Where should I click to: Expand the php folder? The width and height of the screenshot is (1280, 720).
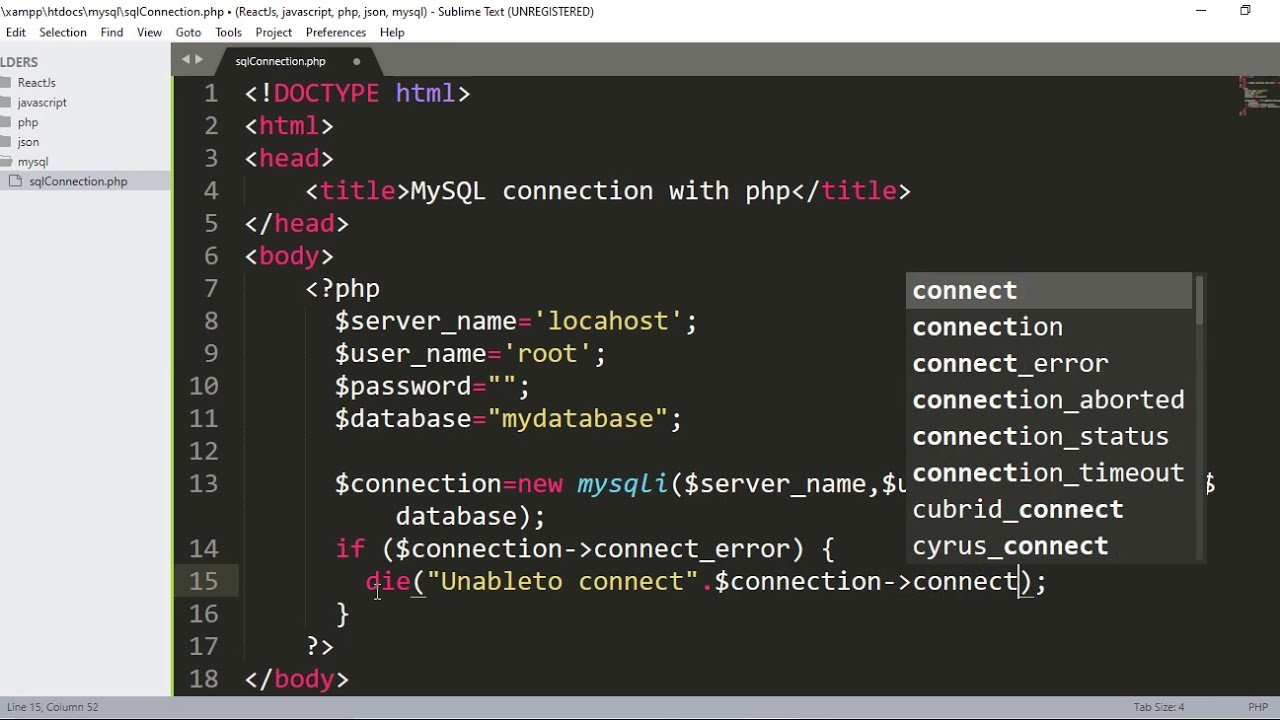[x=28, y=122]
